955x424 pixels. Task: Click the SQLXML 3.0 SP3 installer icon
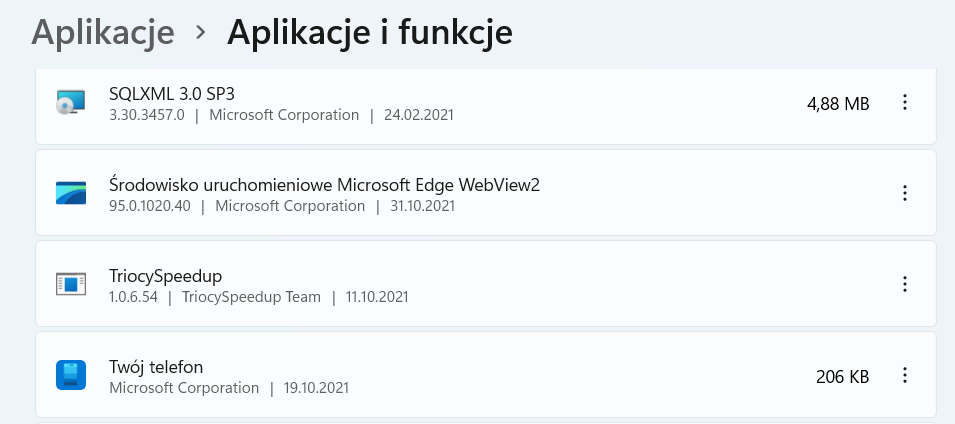click(x=71, y=102)
